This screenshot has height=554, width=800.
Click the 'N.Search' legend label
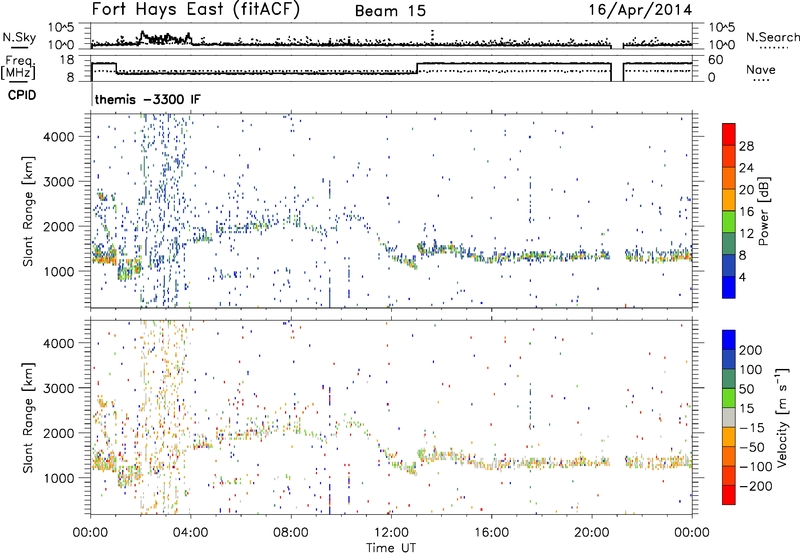tap(772, 37)
